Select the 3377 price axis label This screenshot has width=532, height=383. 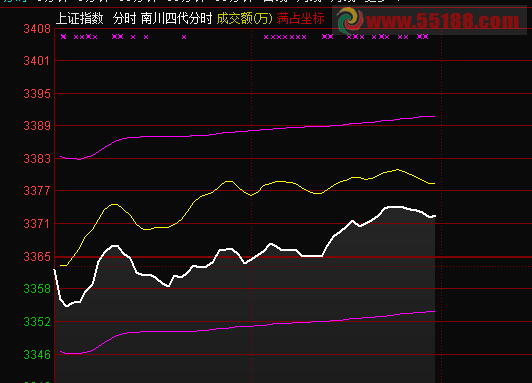coord(37,191)
